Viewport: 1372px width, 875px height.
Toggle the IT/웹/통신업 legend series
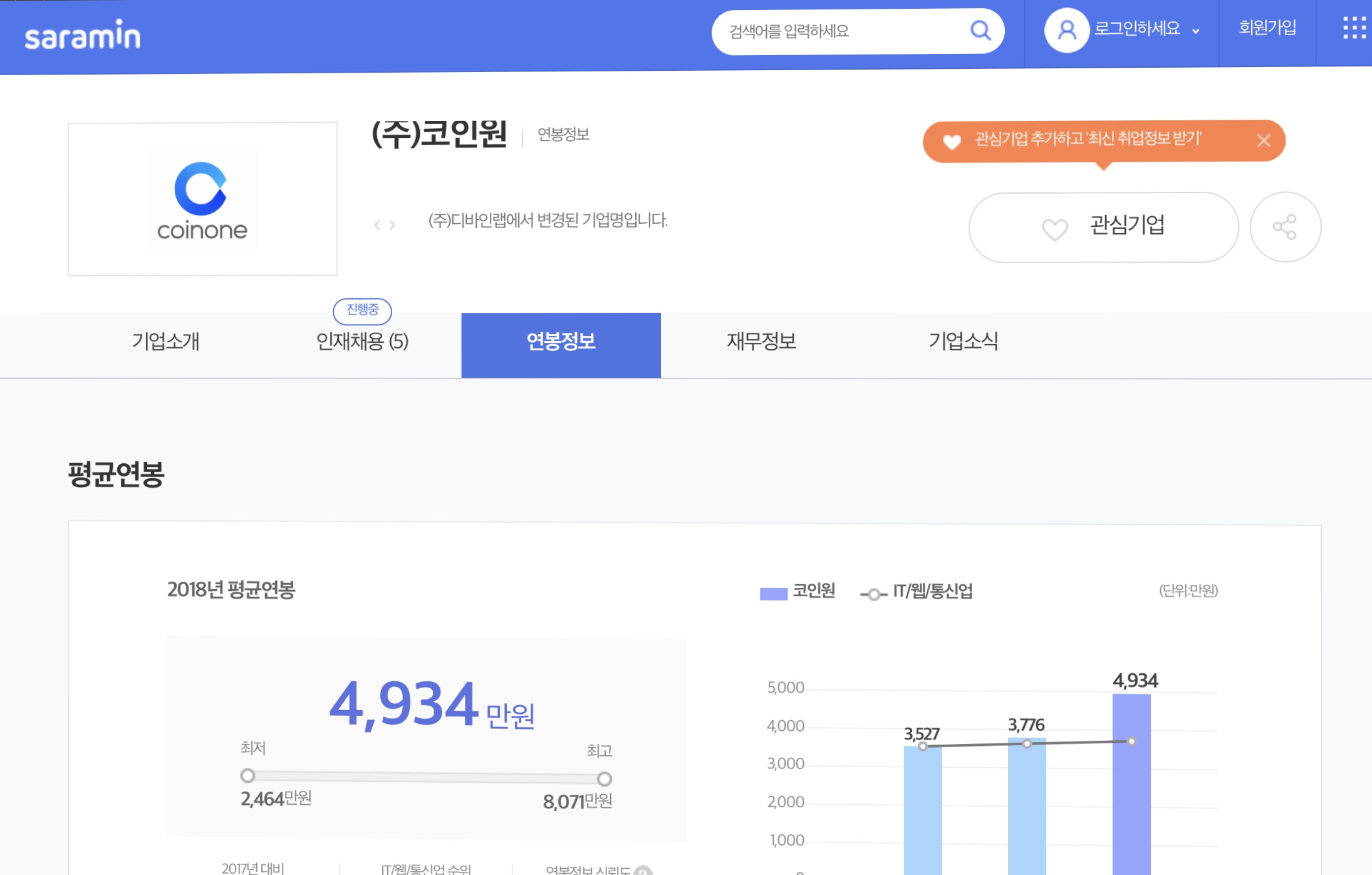[x=917, y=592]
